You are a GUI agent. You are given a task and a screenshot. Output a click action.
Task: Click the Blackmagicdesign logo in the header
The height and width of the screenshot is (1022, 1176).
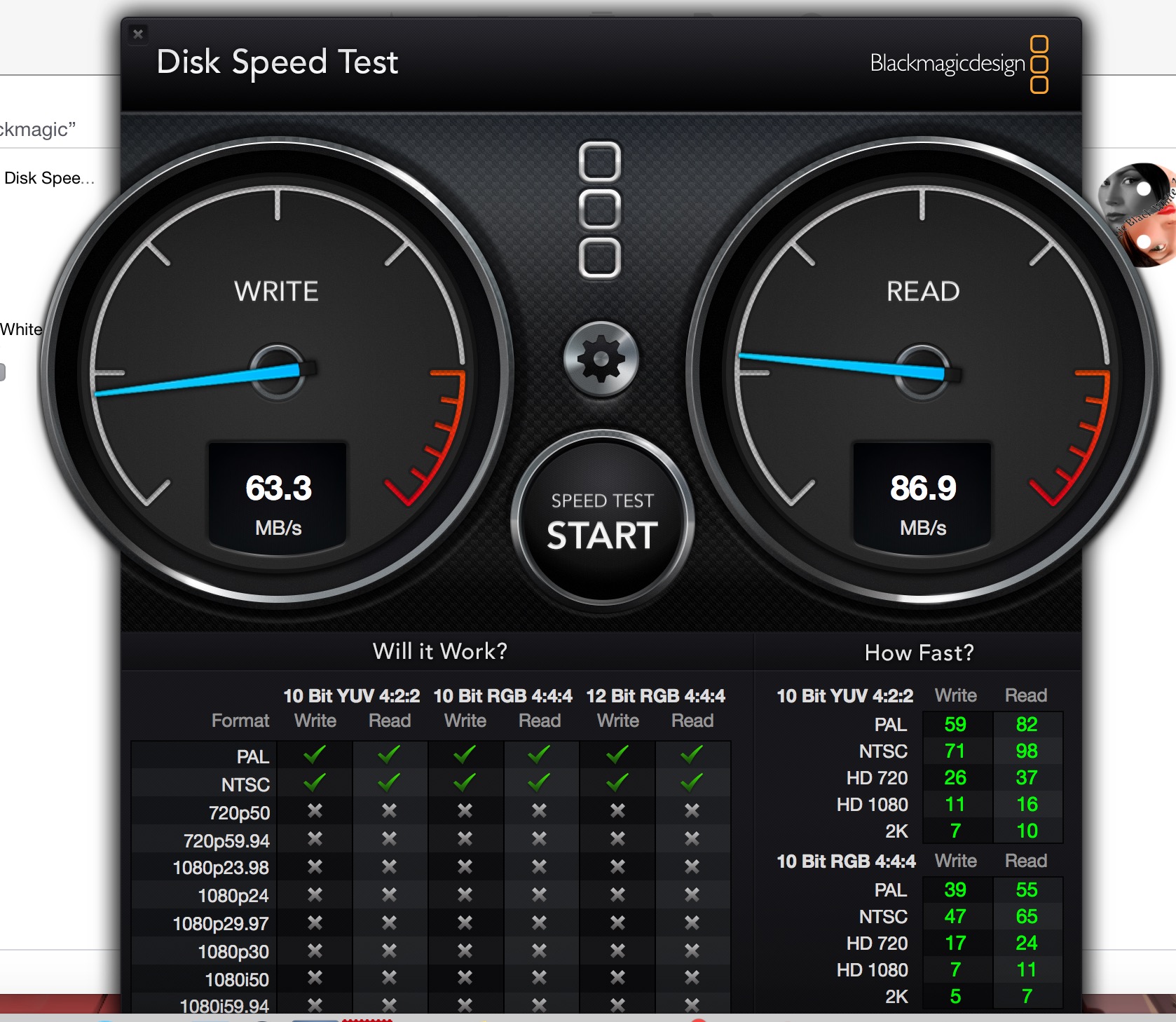[958, 64]
